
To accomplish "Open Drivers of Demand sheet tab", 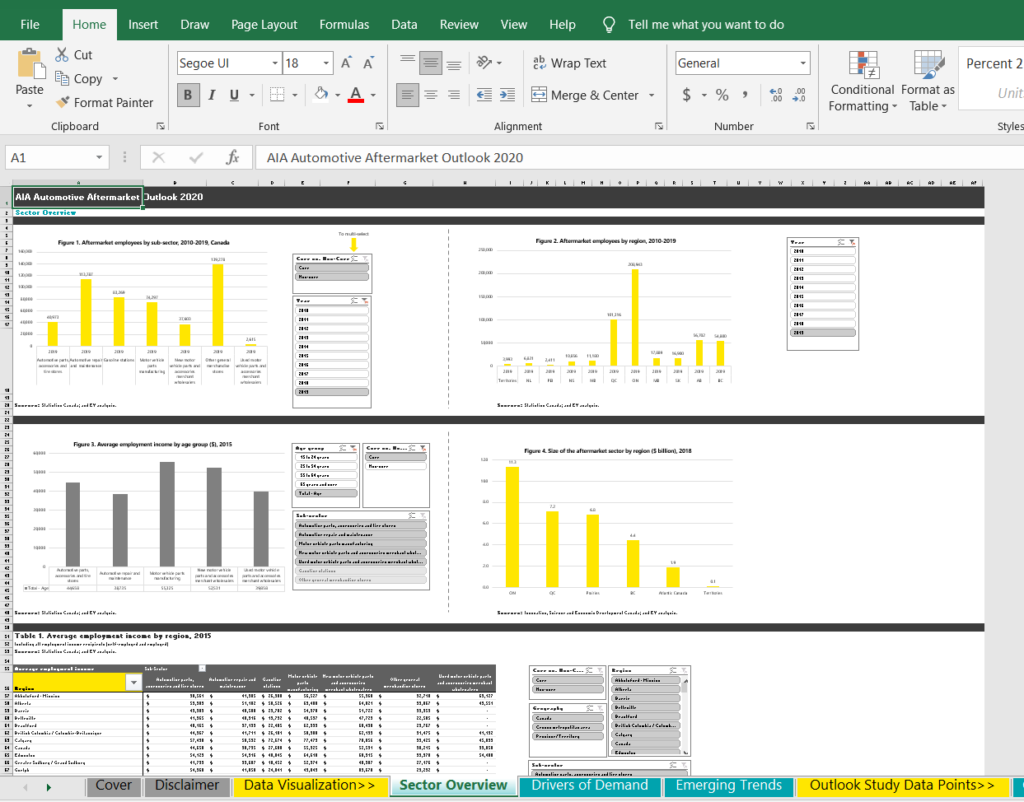I will click(590, 785).
